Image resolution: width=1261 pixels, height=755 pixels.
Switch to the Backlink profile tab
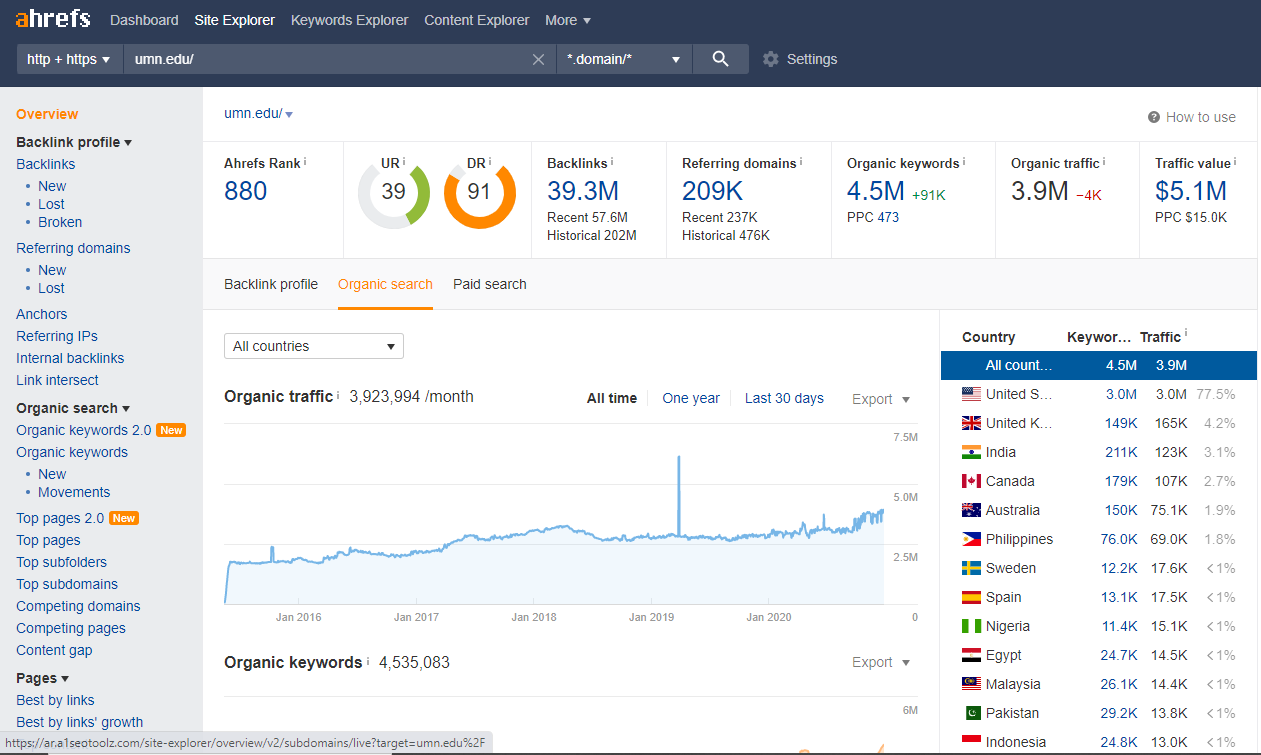(x=271, y=284)
